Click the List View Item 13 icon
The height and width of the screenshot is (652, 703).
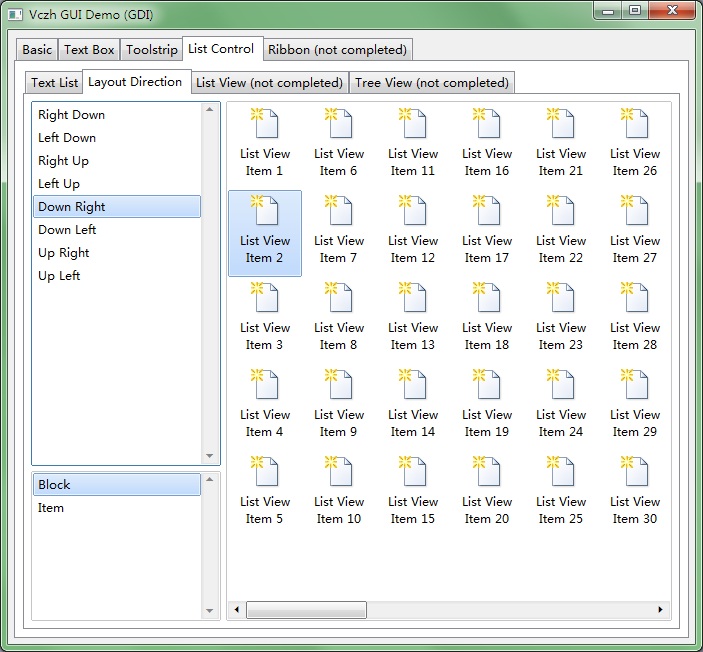pyautogui.click(x=412, y=297)
